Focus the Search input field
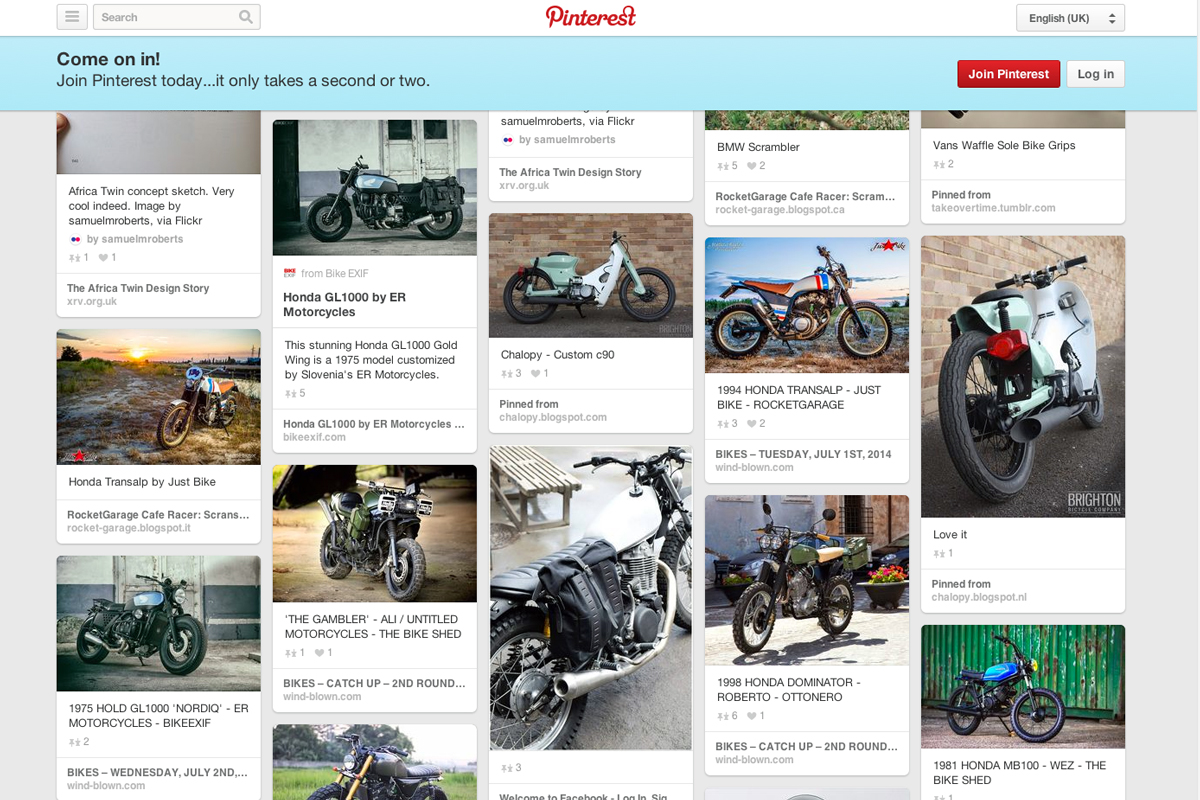 coord(165,17)
